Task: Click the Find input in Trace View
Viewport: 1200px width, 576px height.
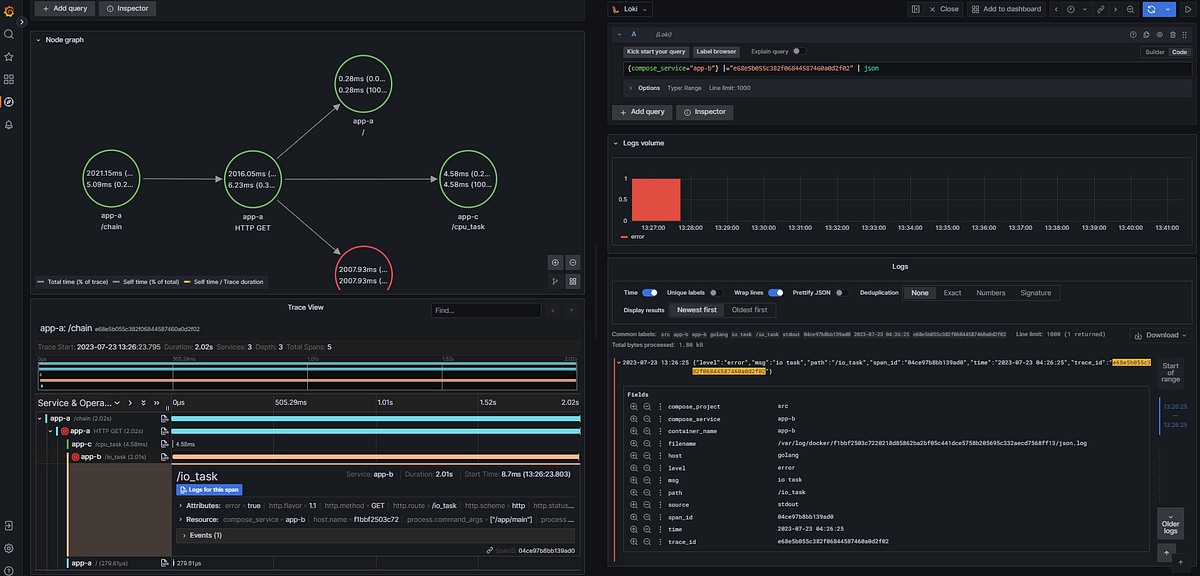Action: pyautogui.click(x=486, y=310)
